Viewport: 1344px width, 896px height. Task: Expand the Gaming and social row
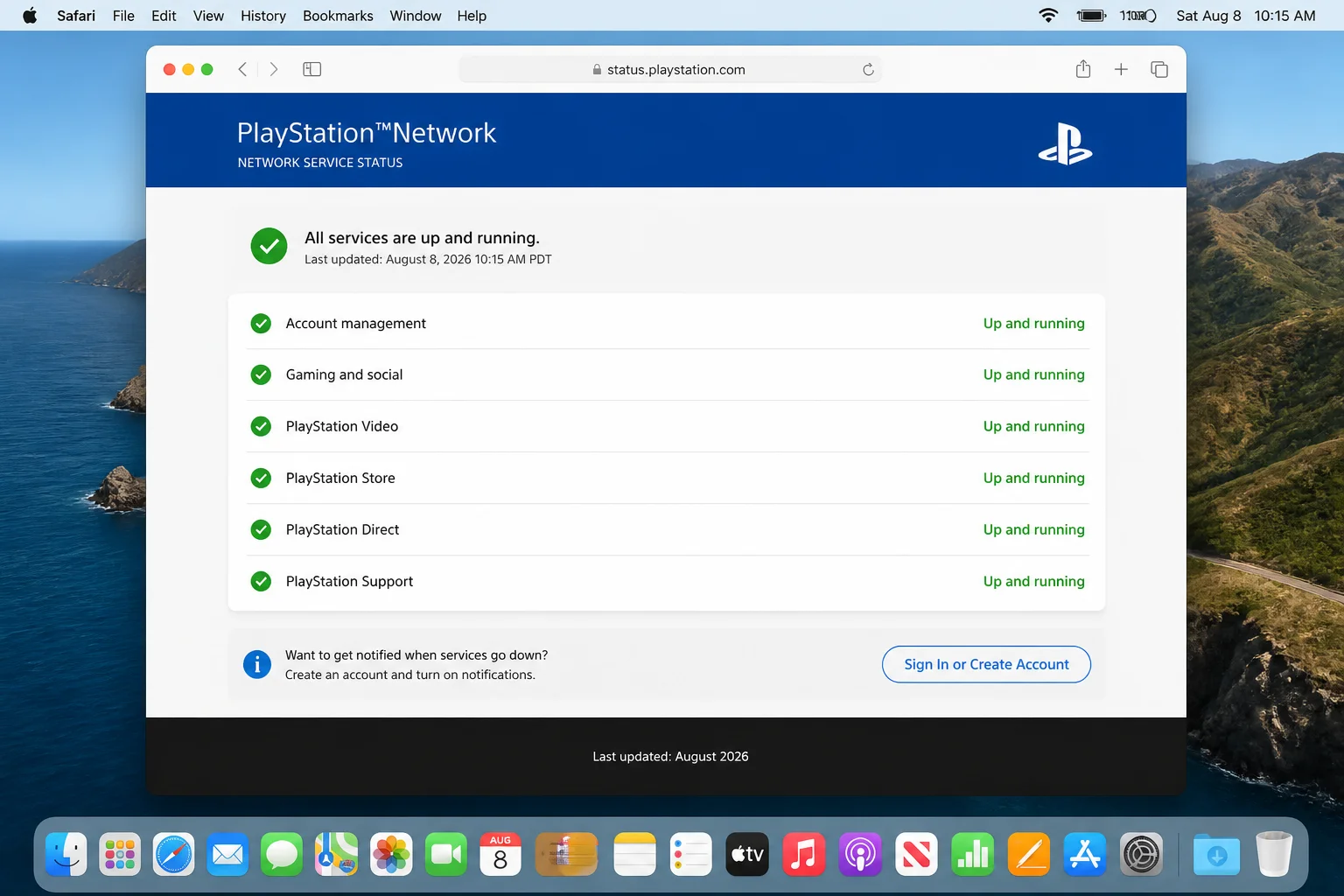[667, 374]
